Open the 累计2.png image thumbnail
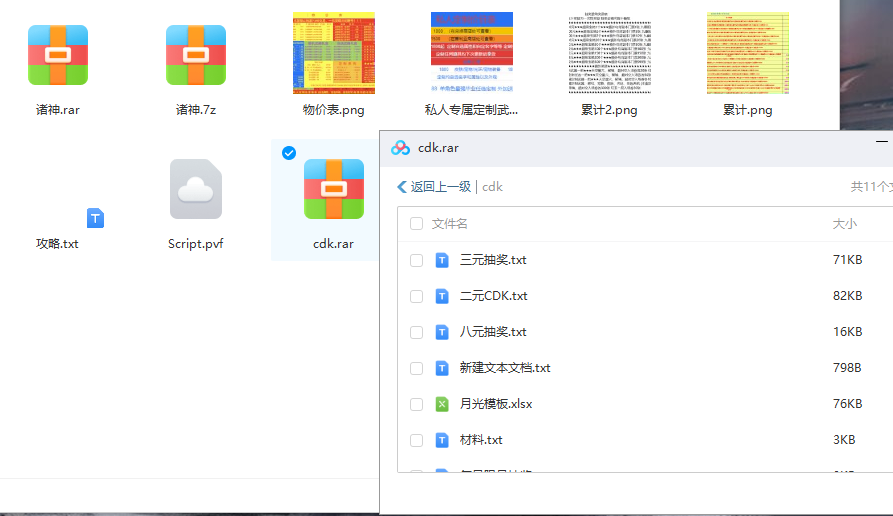Image resolution: width=893 pixels, height=516 pixels. tap(609, 53)
